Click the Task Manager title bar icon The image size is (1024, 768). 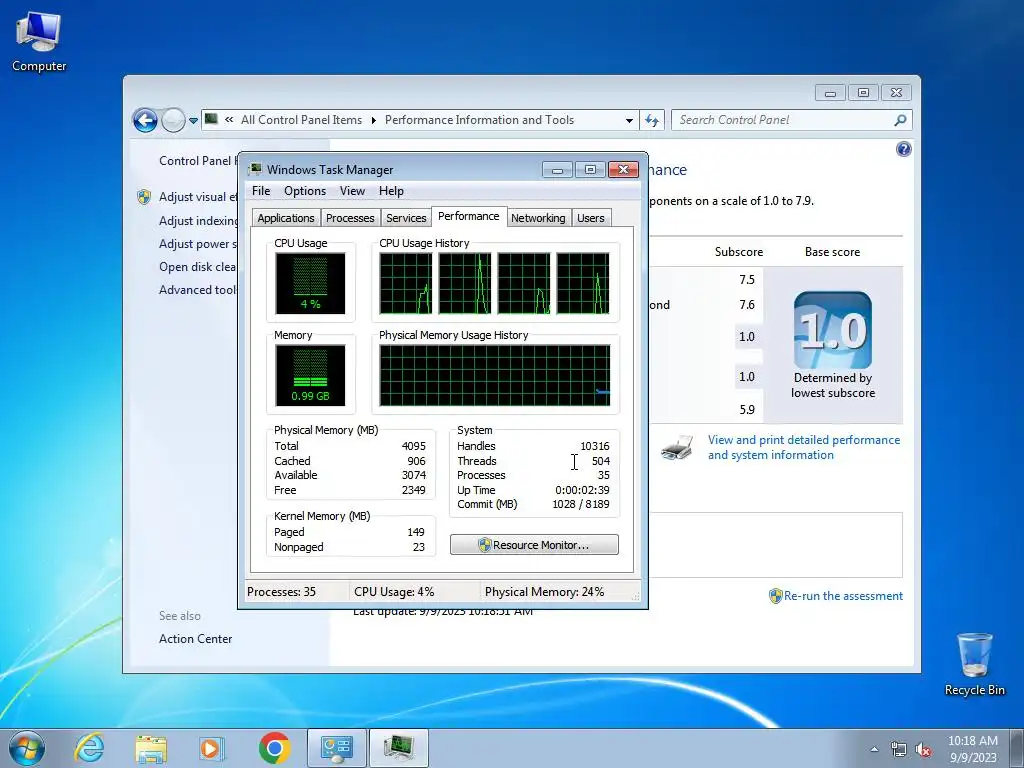coord(255,170)
